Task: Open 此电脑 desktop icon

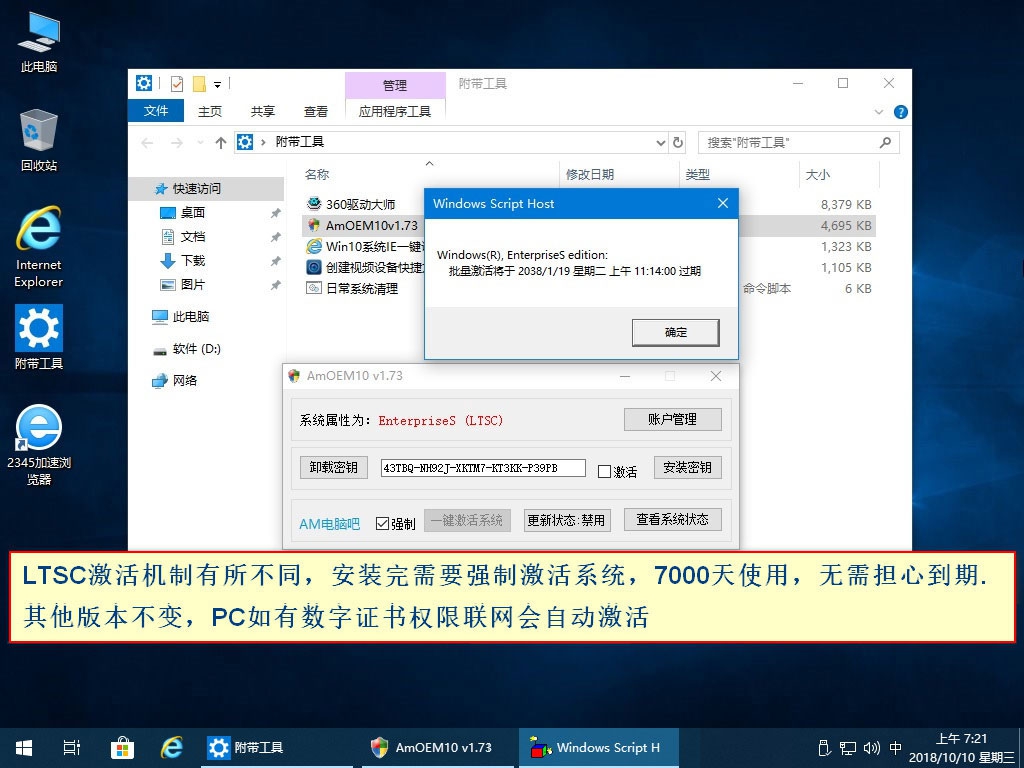Action: point(39,41)
